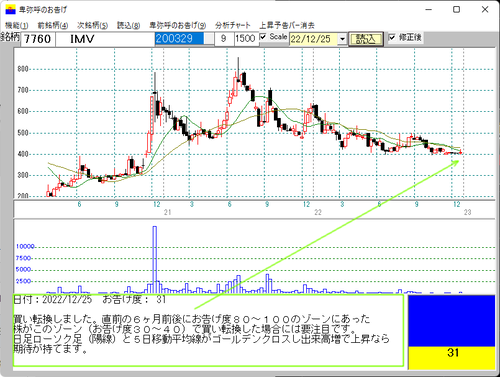Screen dimensions: 500x377
Task: Open the 次銘柄(5) menu
Action: 92,25
